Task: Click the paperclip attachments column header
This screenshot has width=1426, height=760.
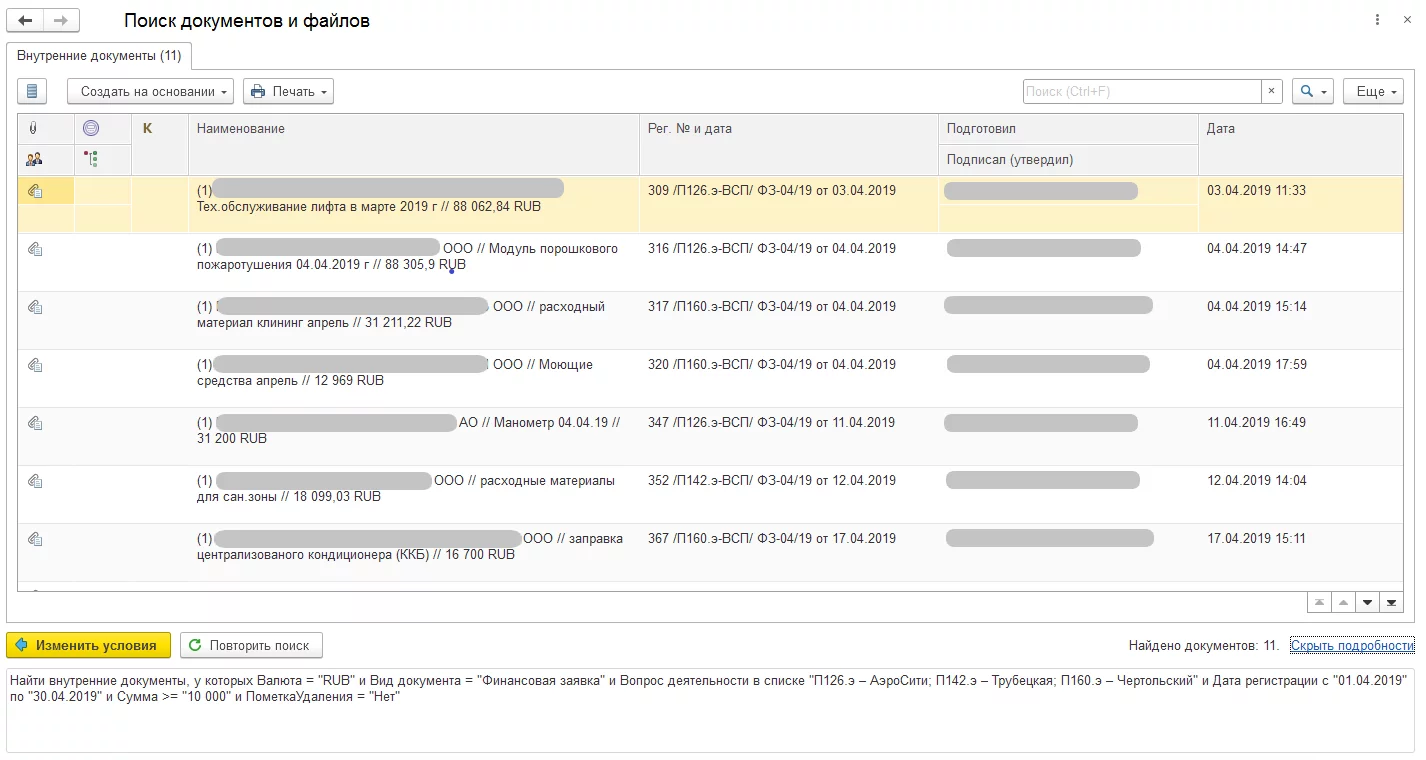Action: 33,128
